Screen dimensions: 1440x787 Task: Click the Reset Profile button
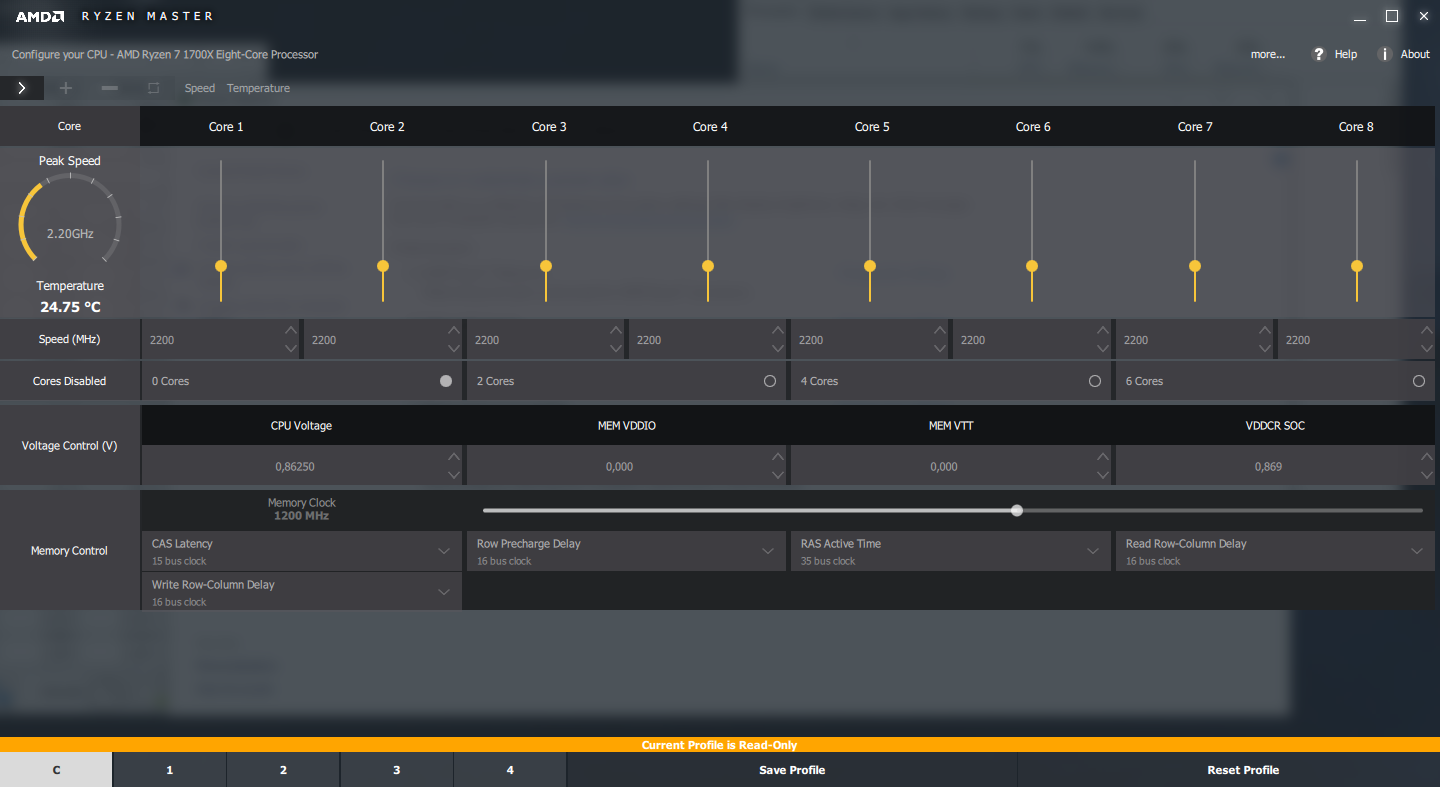point(1243,770)
